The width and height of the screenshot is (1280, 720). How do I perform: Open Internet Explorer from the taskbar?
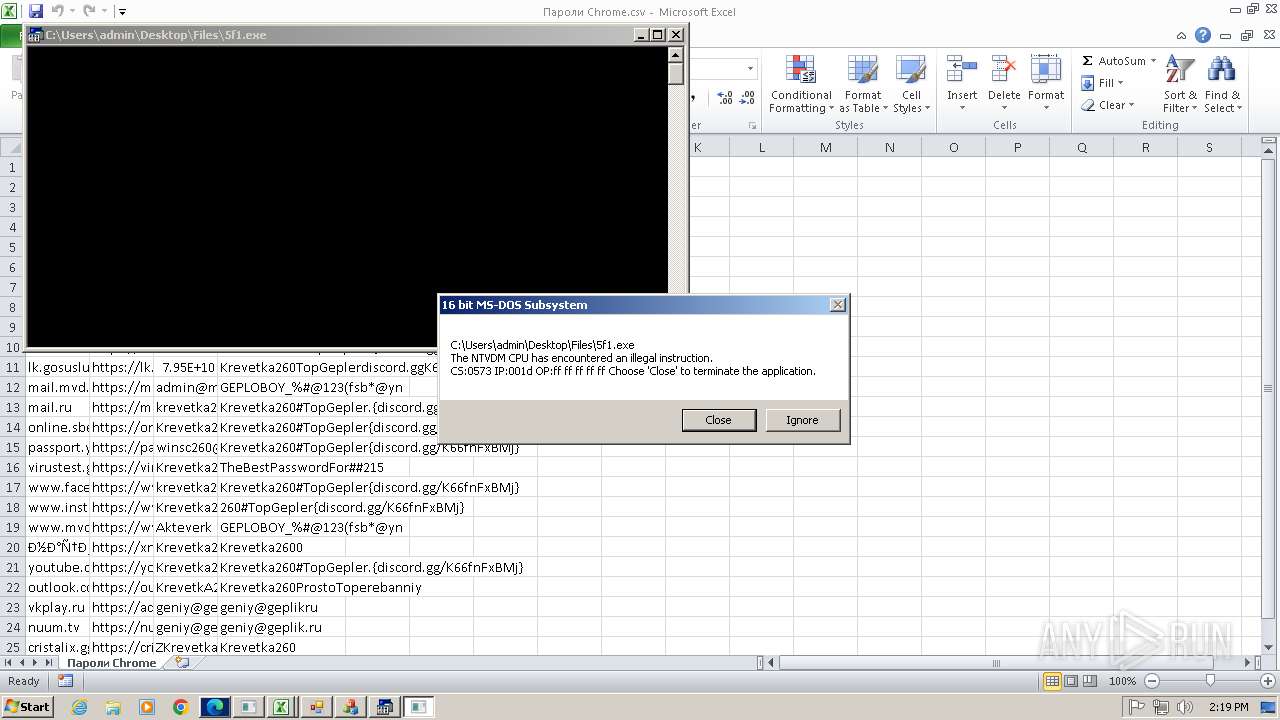pos(79,707)
